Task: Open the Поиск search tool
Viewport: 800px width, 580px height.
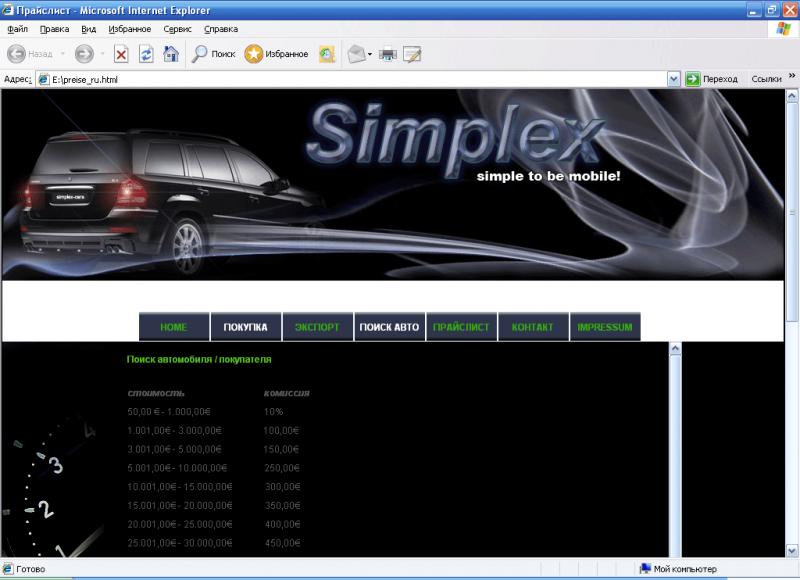Action: (x=213, y=54)
